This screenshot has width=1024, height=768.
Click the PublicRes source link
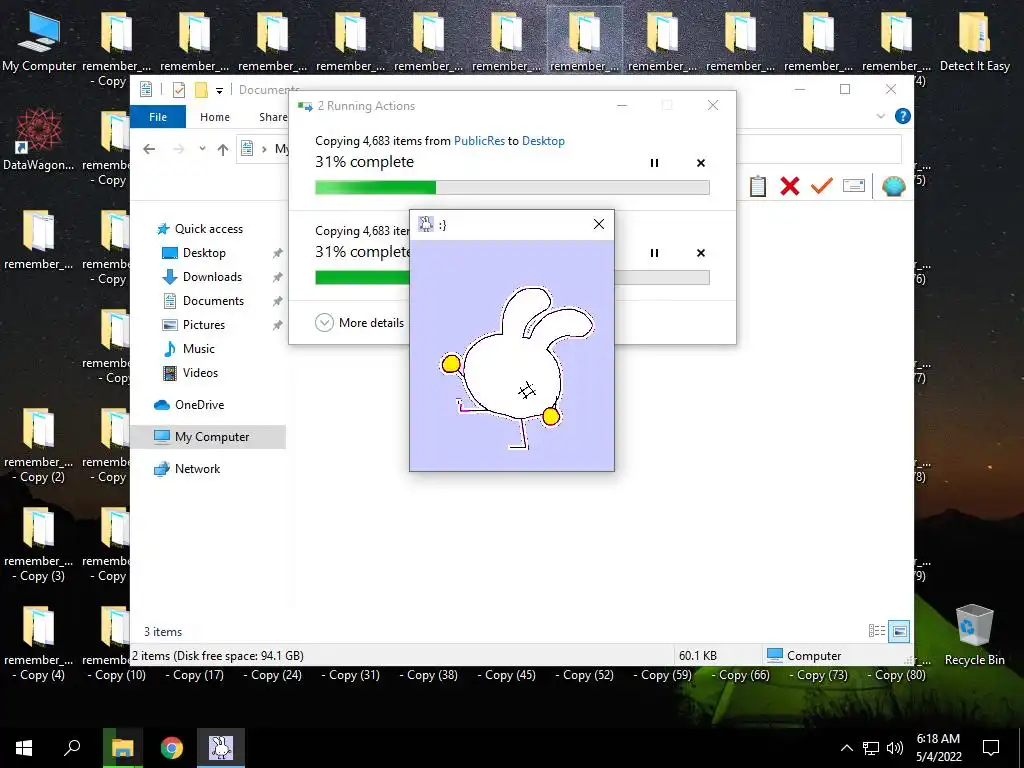coord(479,141)
